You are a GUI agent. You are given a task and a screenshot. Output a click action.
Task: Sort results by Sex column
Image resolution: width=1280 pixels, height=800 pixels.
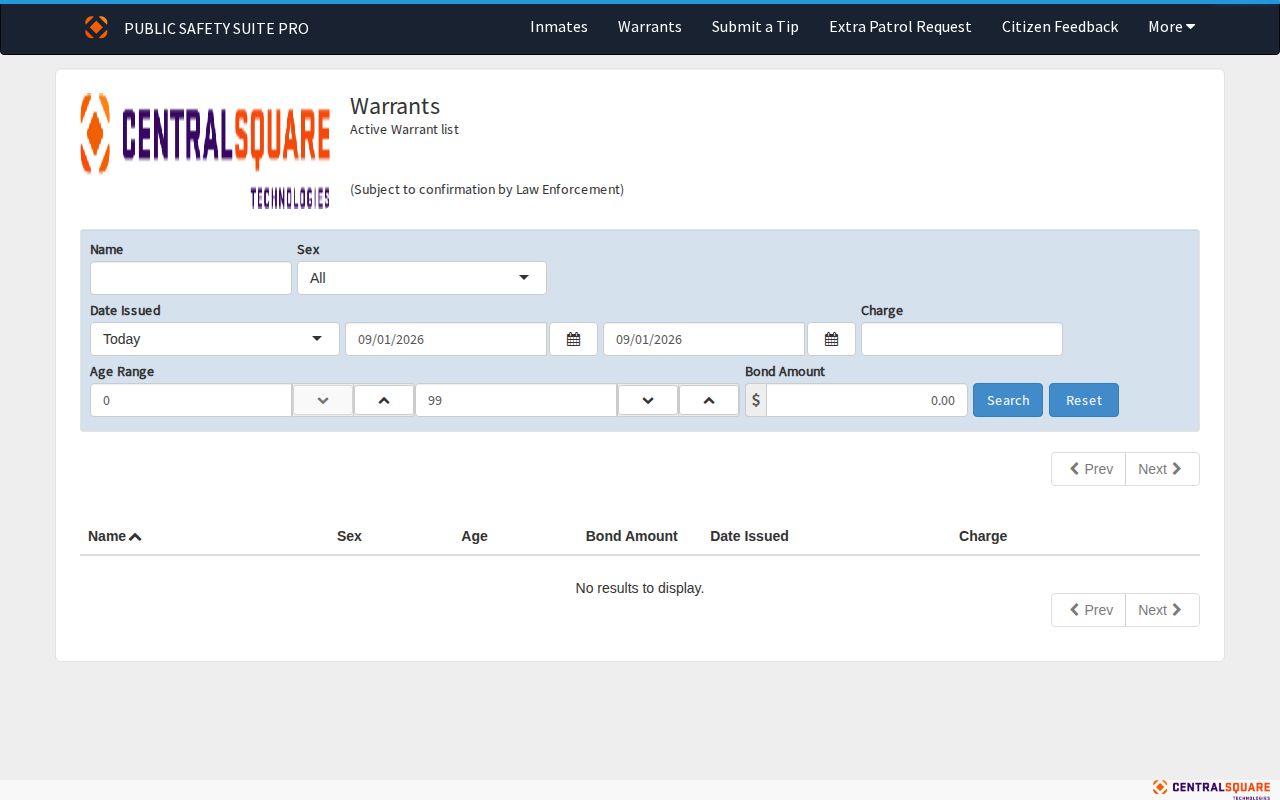pos(349,536)
